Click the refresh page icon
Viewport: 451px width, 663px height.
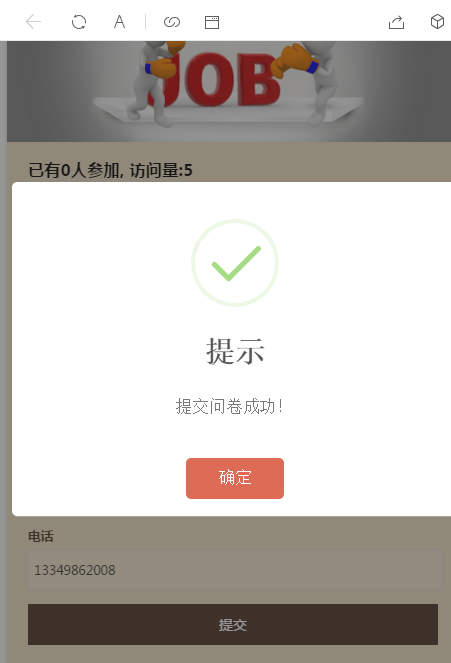coord(79,22)
